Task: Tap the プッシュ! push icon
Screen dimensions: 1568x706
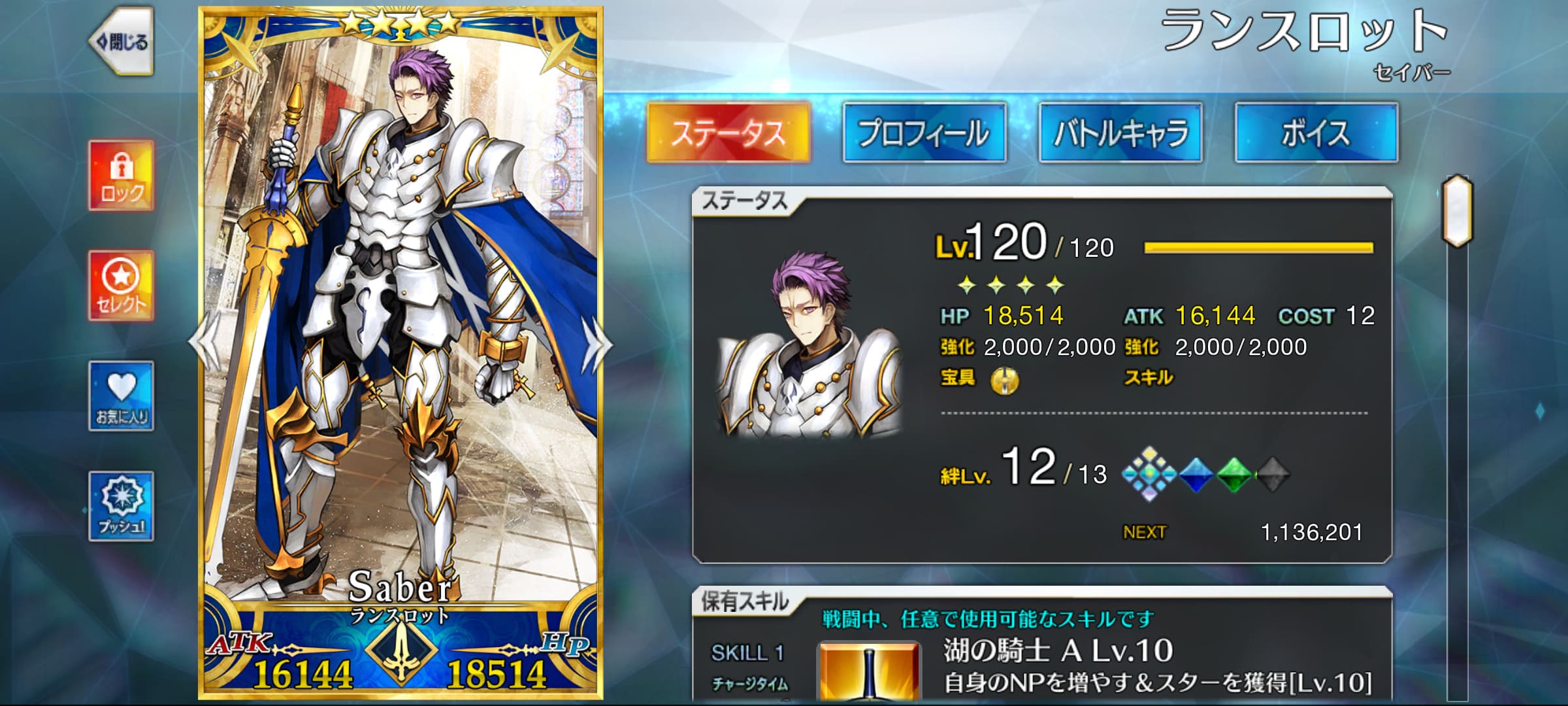Action: point(122,506)
